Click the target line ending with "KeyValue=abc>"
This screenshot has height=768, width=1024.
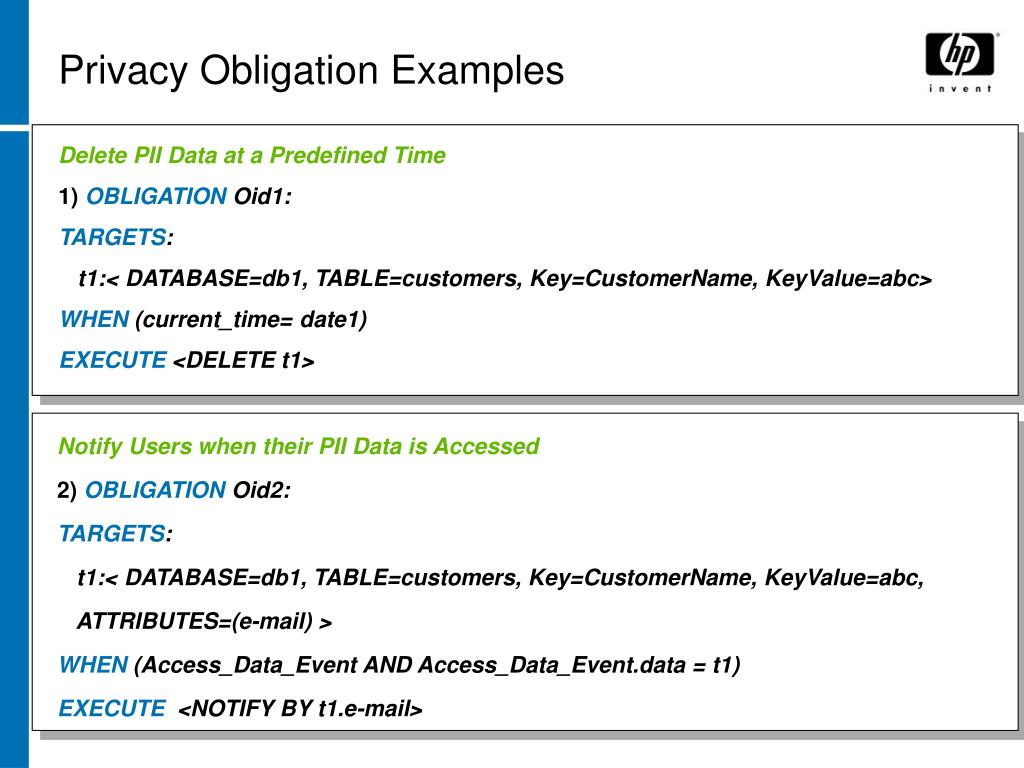505,278
